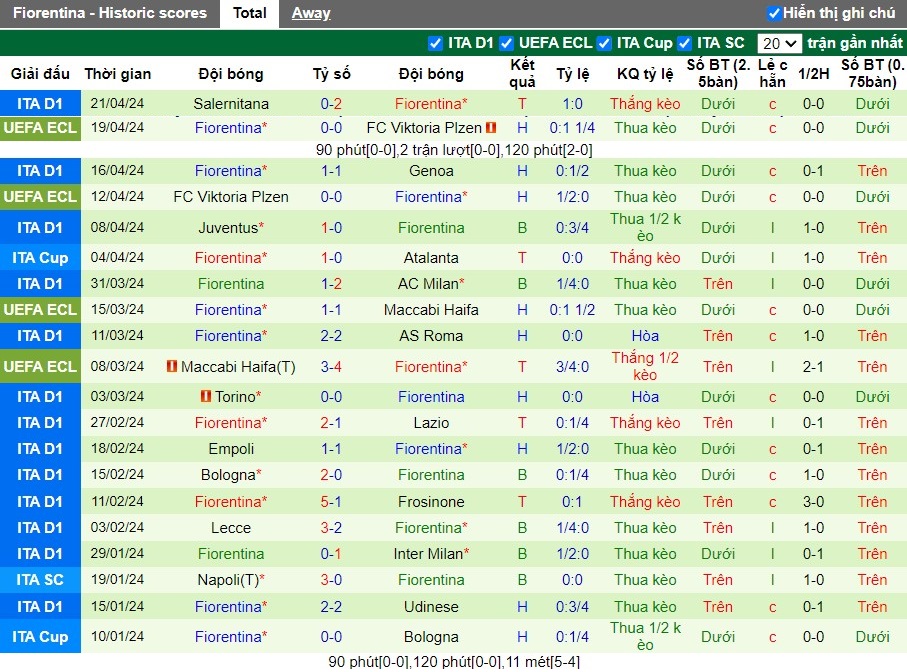
Task: Click the UEFA ECL league cell on 08/03/24
Action: tap(40, 366)
